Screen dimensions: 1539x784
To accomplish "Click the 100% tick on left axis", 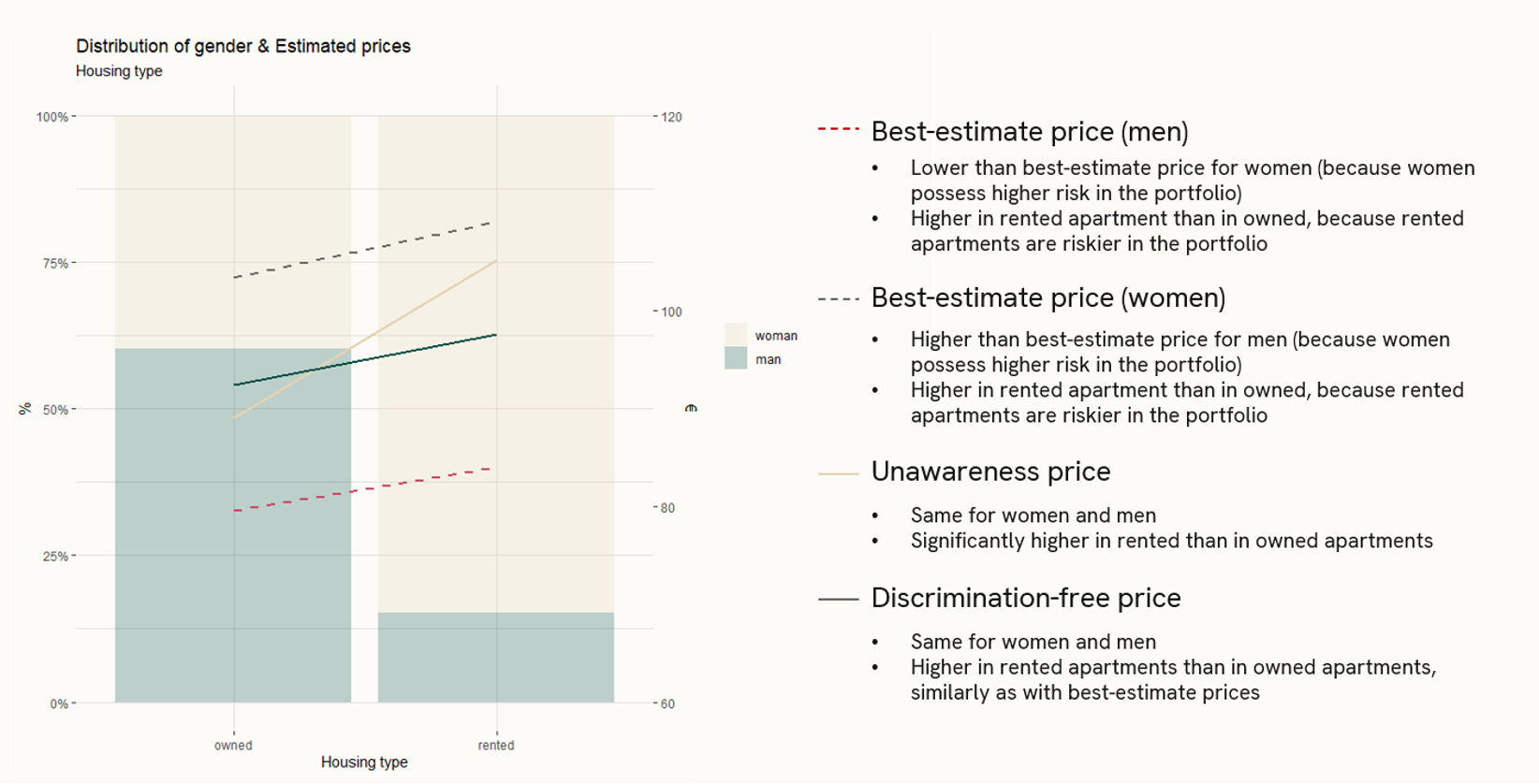I will [x=52, y=117].
